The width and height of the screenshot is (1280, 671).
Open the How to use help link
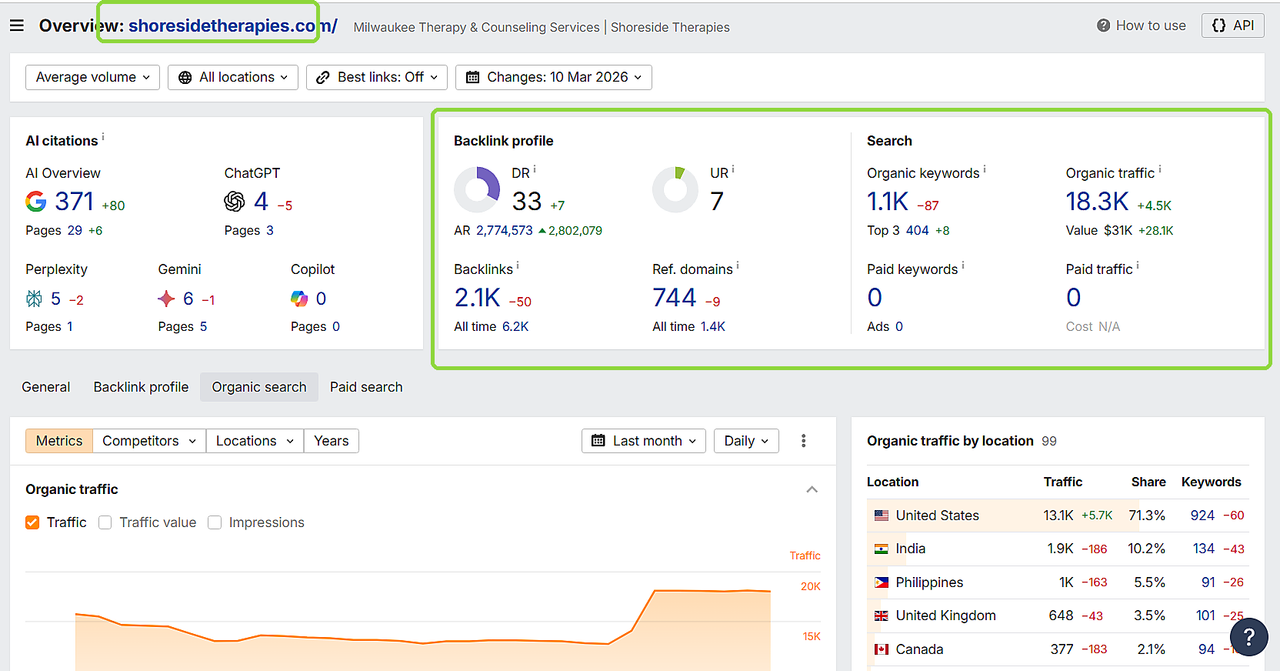tap(1141, 26)
